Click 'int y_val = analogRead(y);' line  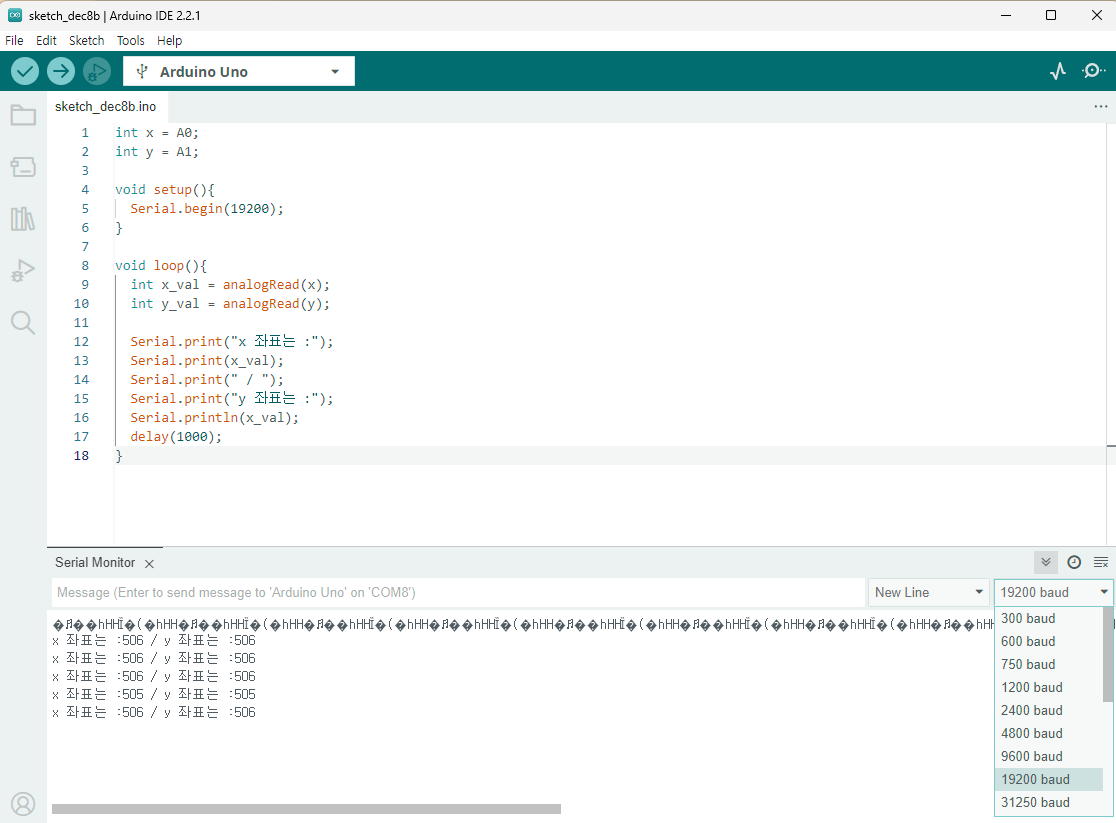[x=230, y=304]
